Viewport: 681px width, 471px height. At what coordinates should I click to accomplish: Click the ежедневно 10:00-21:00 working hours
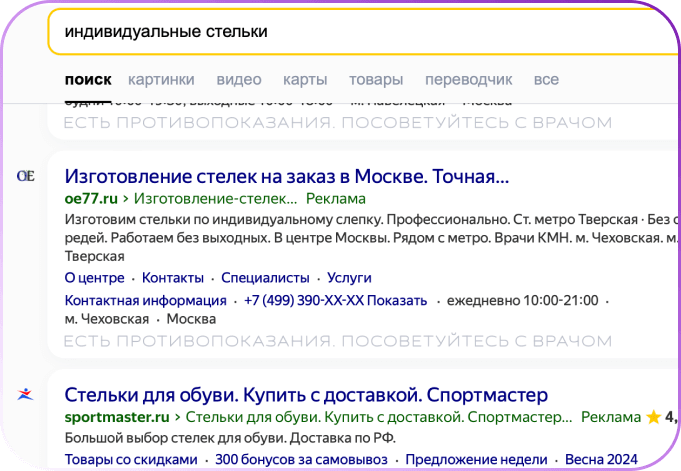(x=522, y=300)
